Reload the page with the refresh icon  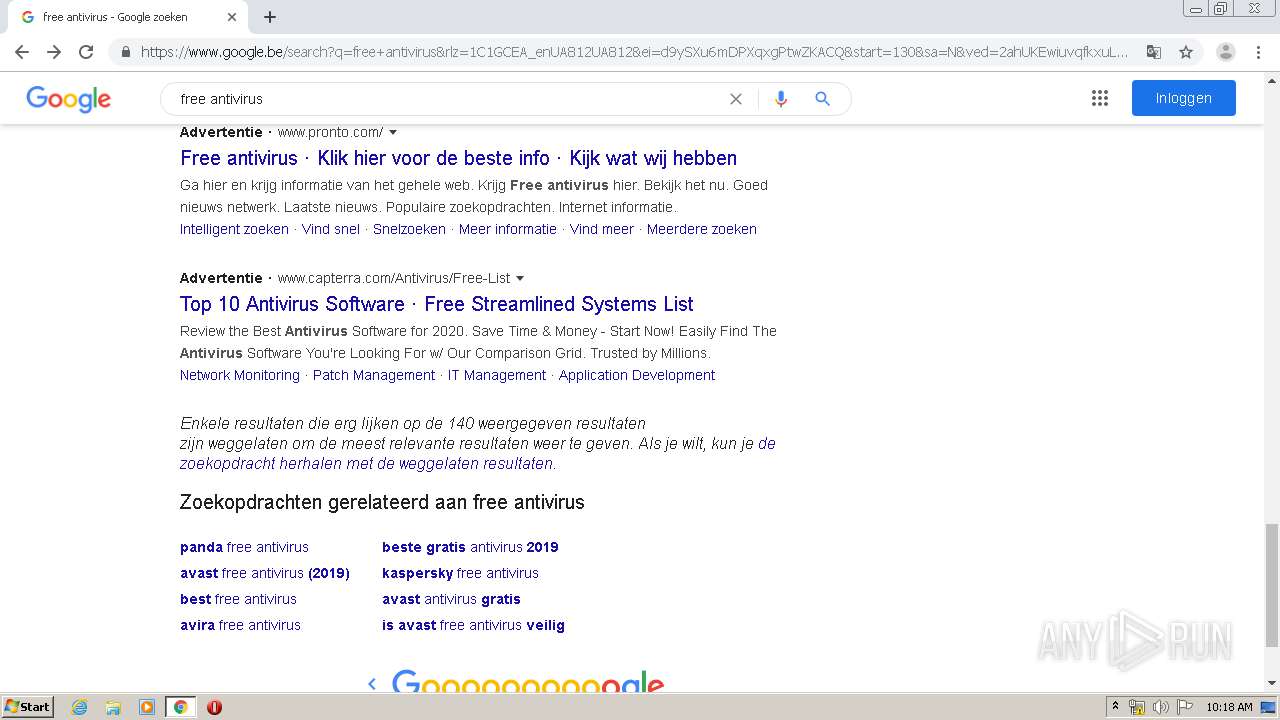pyautogui.click(x=86, y=52)
